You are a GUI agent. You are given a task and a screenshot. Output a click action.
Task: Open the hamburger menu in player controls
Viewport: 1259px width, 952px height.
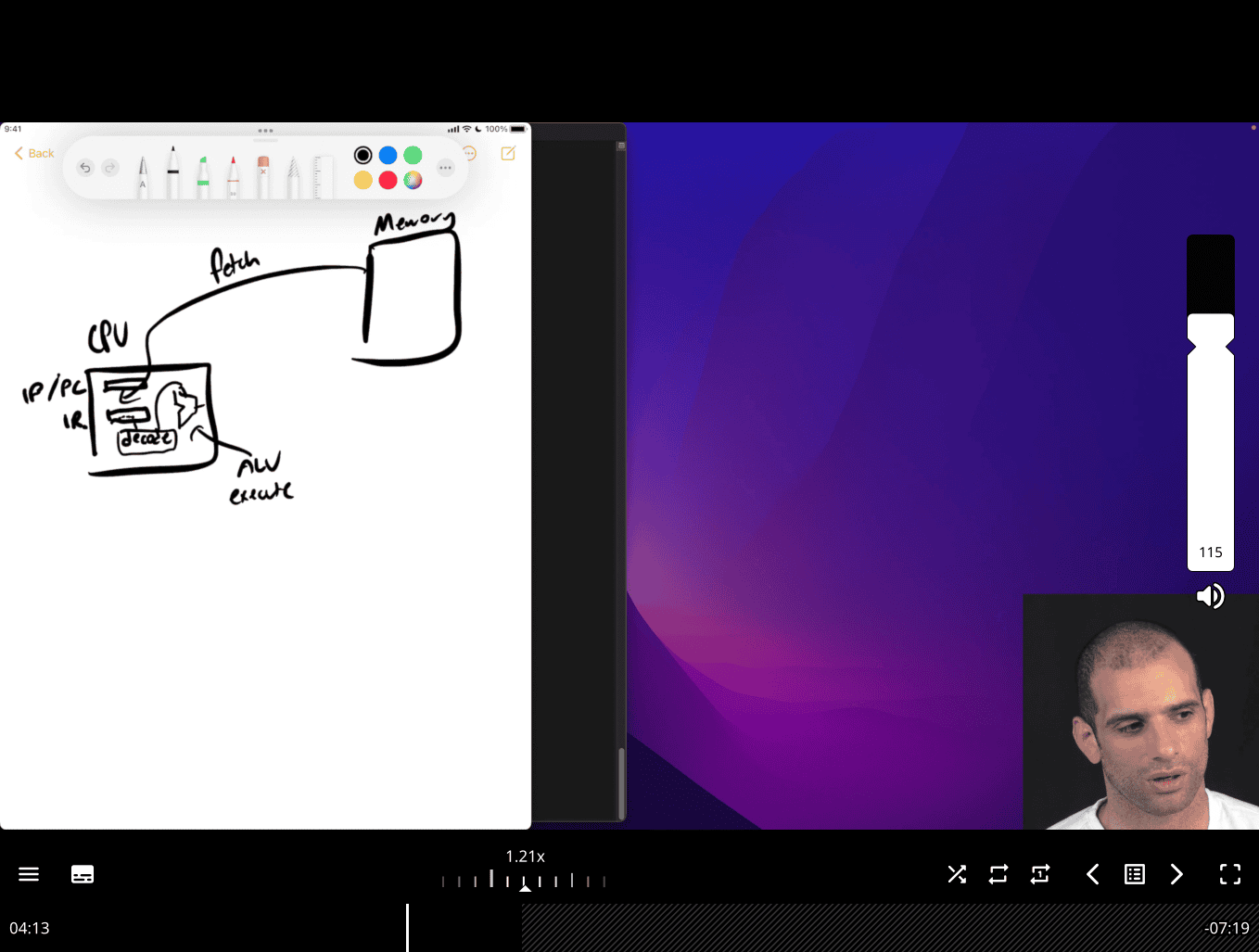click(29, 874)
